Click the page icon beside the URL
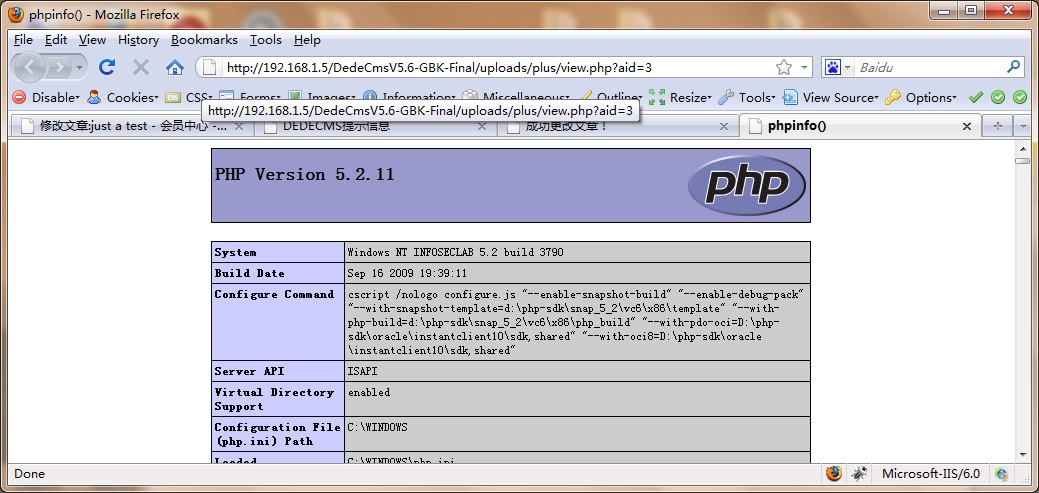This screenshot has height=493, width=1039. coord(209,67)
